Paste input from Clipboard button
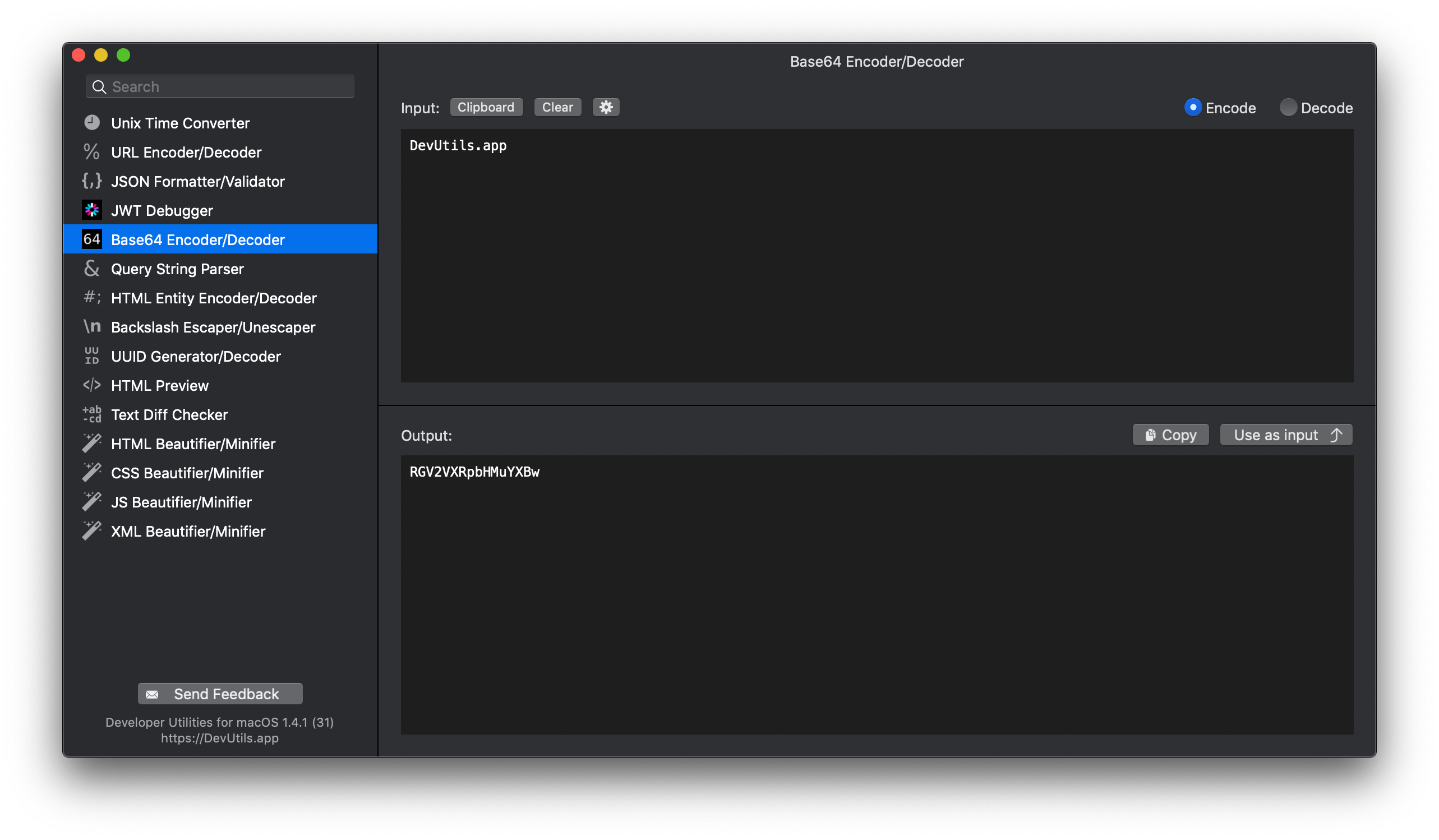 [486, 107]
